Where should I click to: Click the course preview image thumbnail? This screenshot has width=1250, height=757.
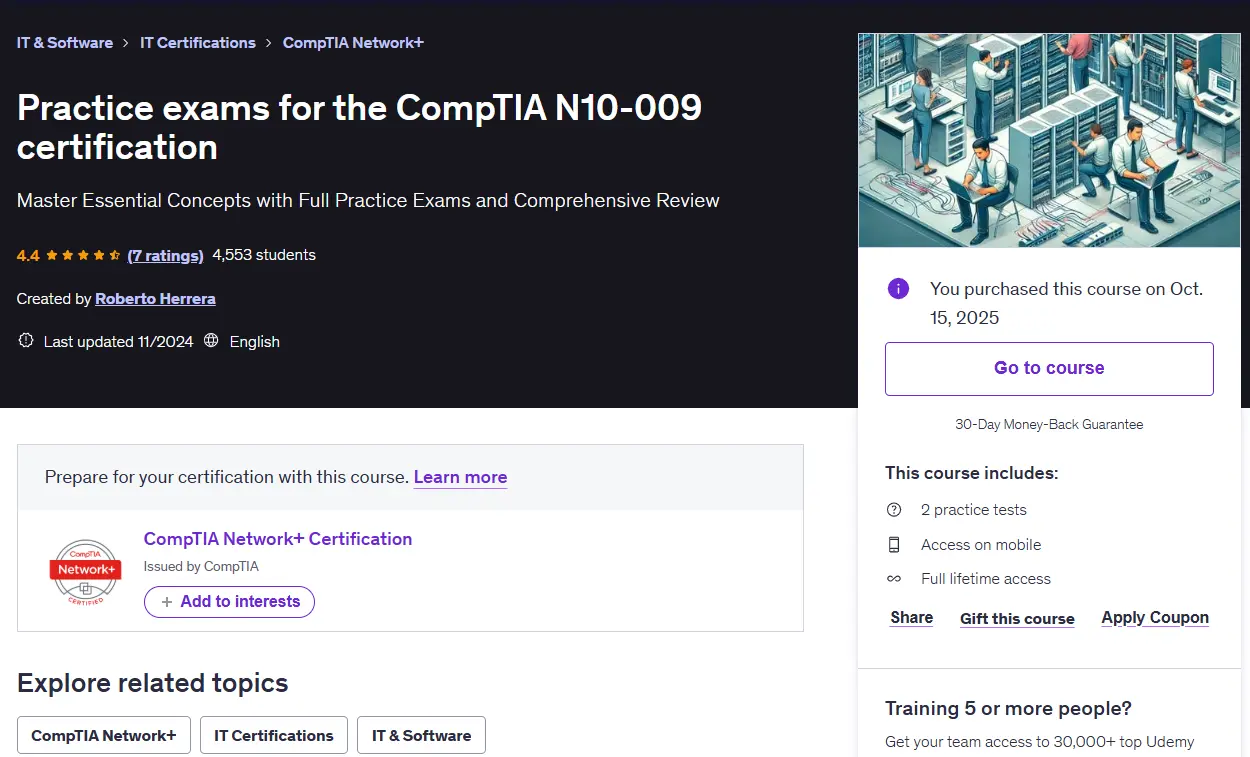pos(1049,140)
